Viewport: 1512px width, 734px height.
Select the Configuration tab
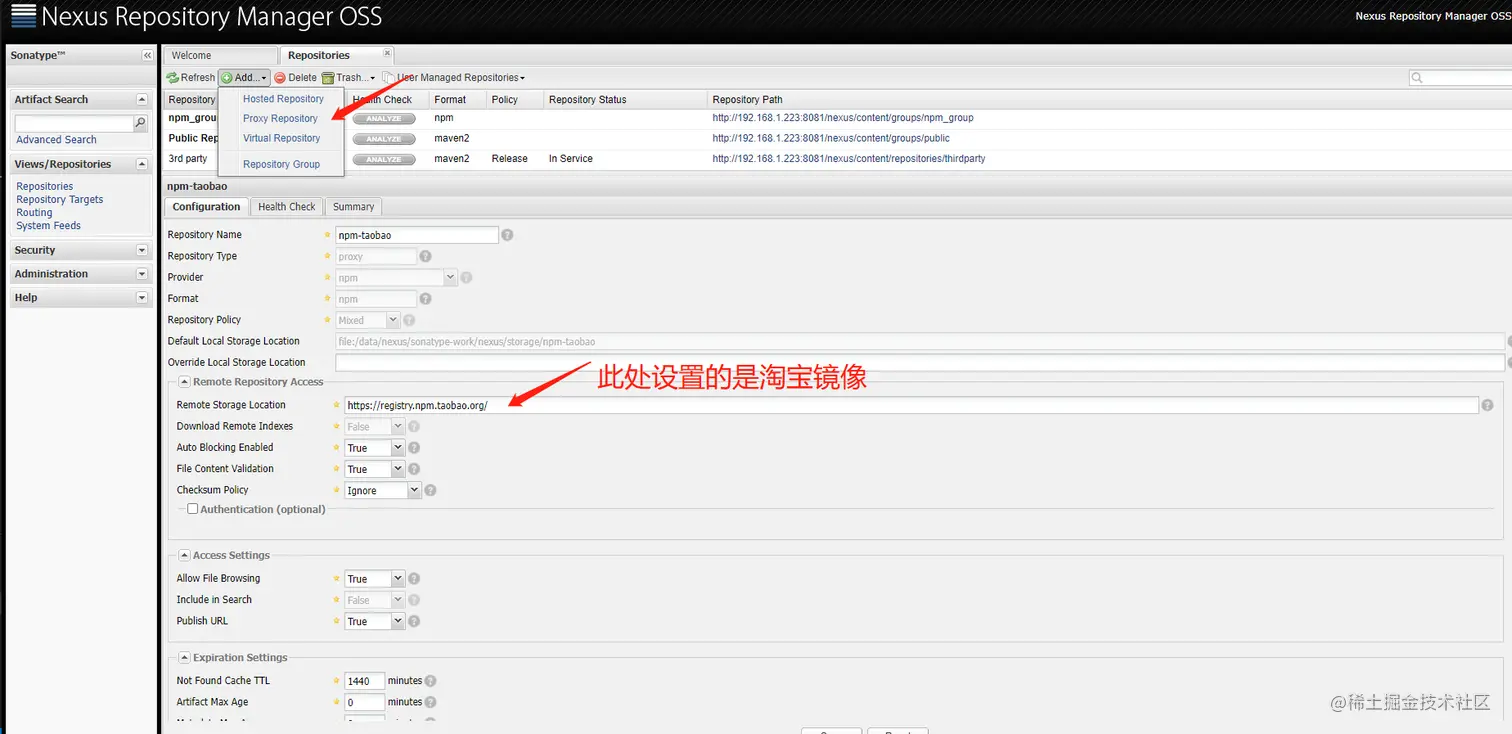(206, 207)
